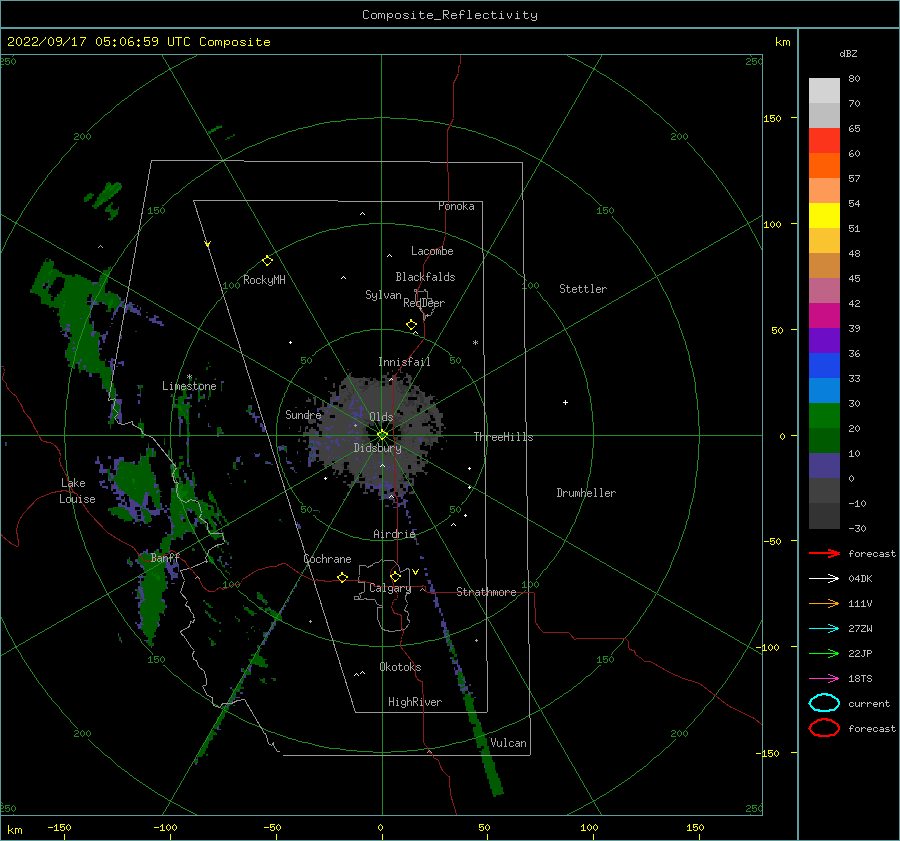Click the 54 dBZ yellow color swatch
This screenshot has height=841, width=900.
(x=824, y=215)
